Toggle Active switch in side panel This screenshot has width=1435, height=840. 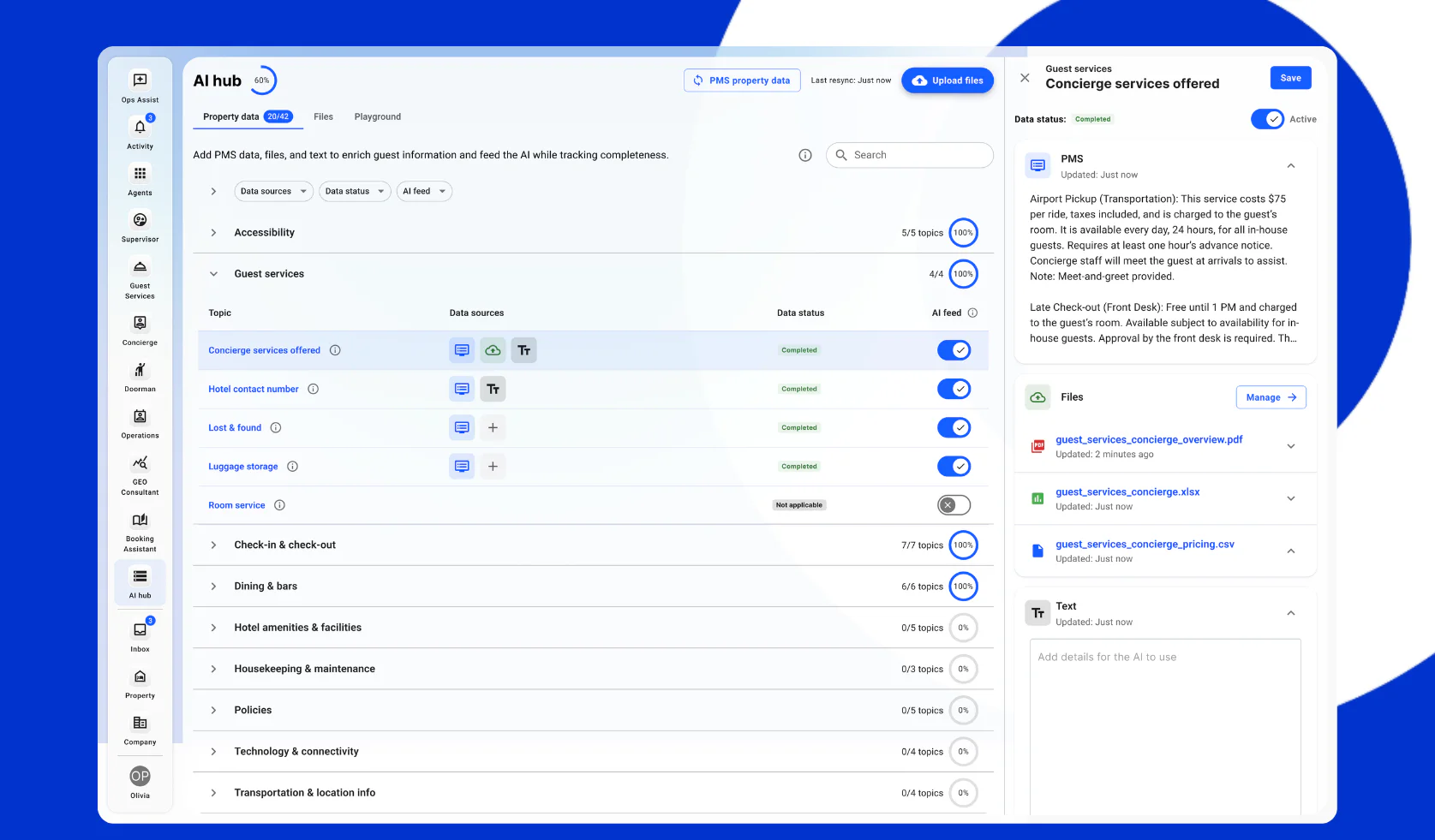coord(1267,119)
